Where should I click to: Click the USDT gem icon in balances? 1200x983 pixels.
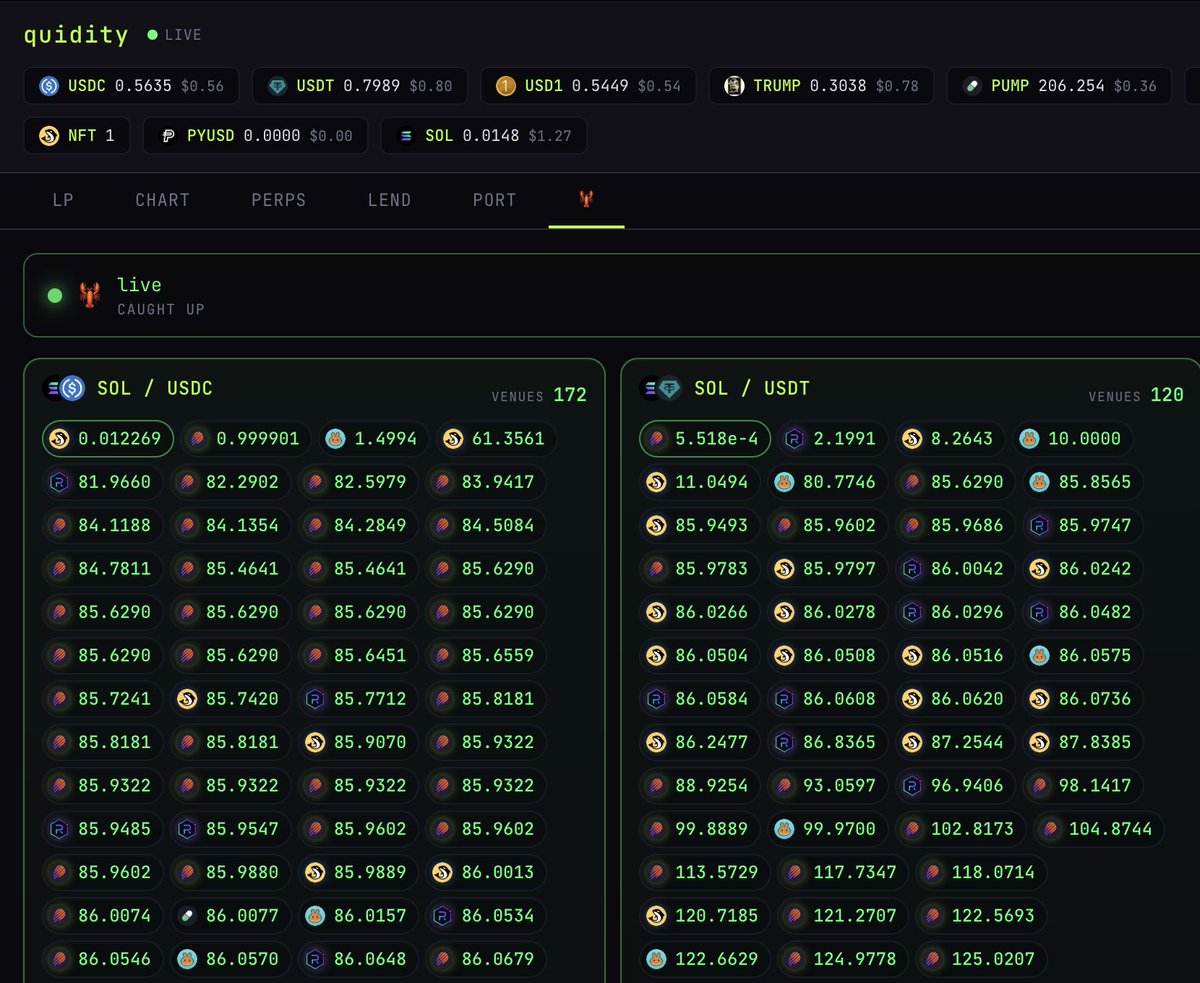tap(278, 86)
